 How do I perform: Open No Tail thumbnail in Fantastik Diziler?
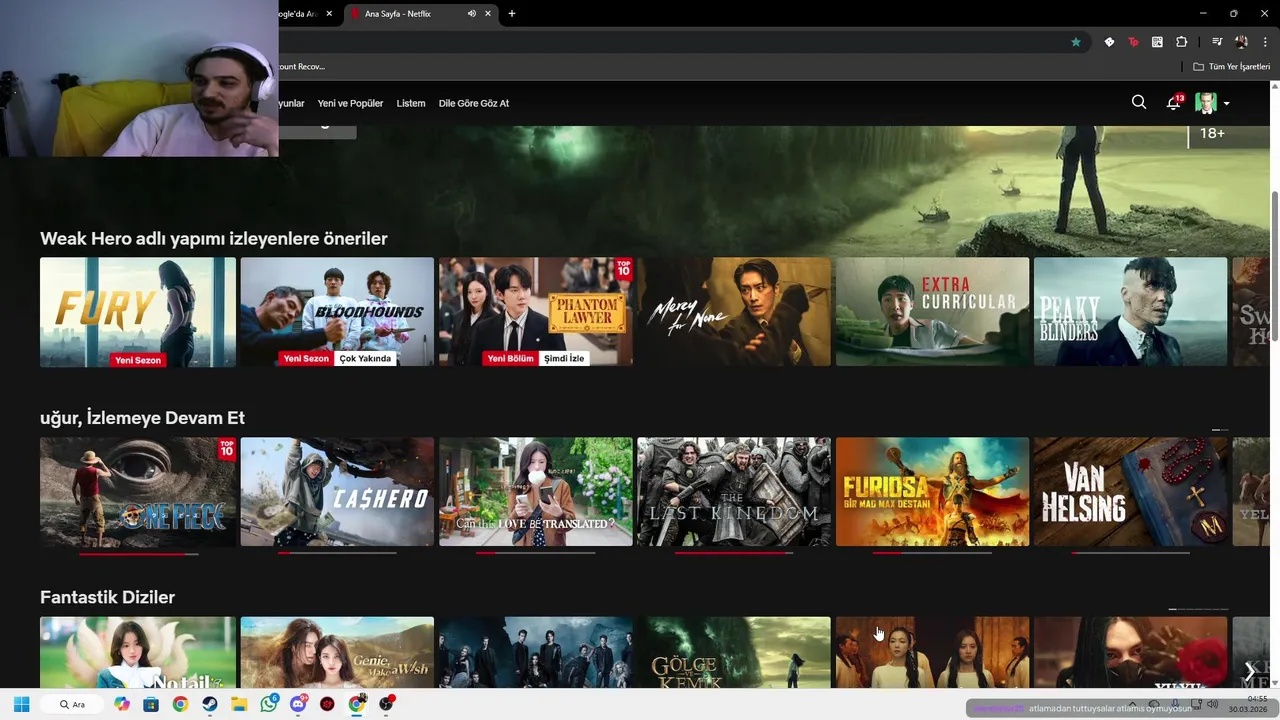tap(138, 652)
